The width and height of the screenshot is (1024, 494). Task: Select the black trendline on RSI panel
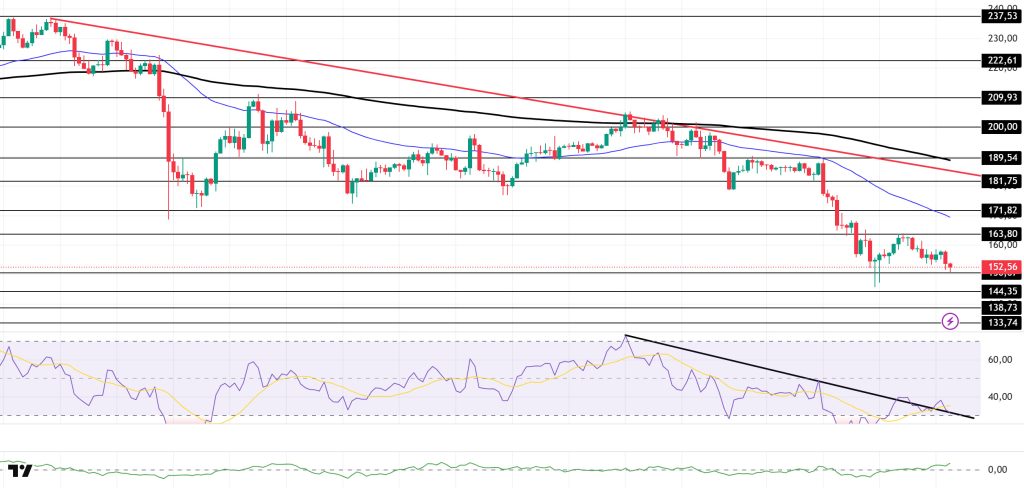(800, 380)
